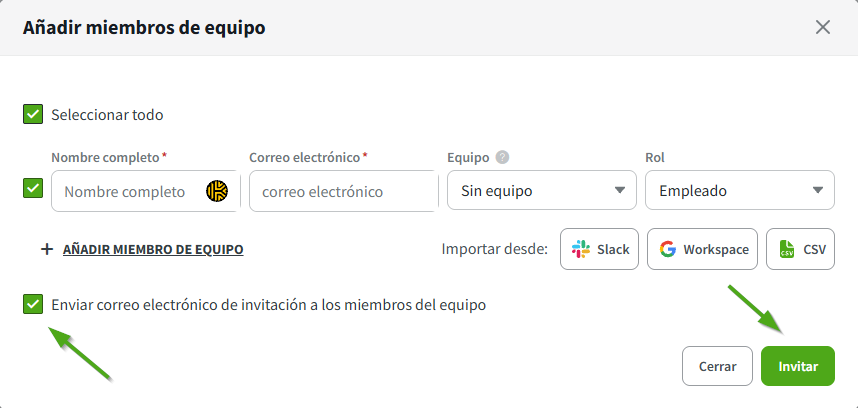The image size is (858, 408).
Task: Click the Google logo on Workspace button
Action: (x=668, y=249)
